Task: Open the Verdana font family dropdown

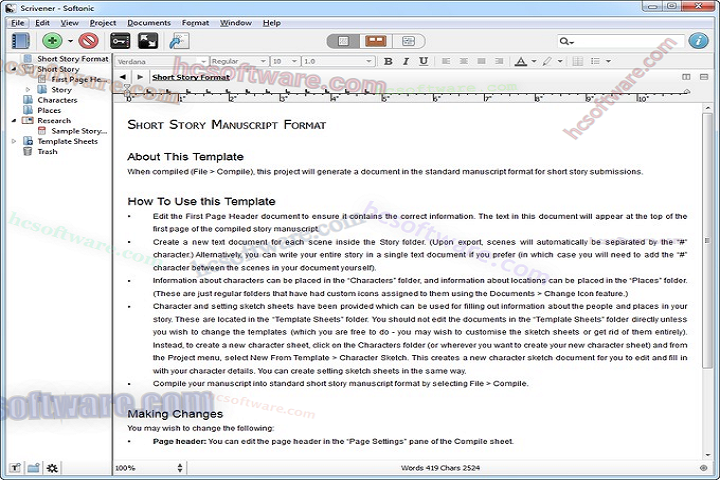Action: pos(161,61)
